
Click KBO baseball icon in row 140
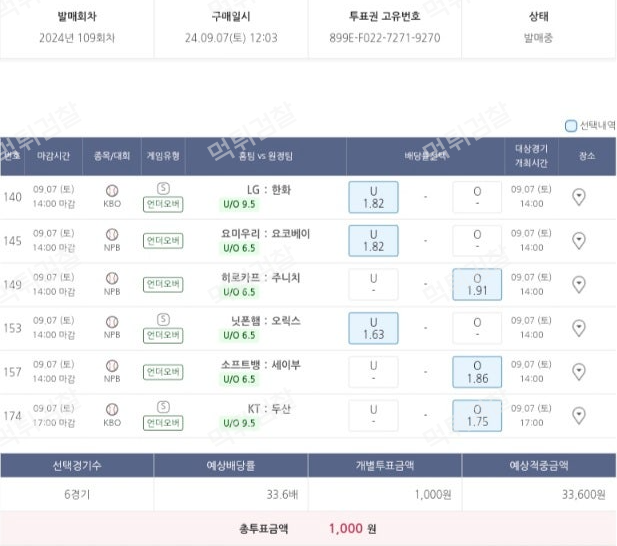pos(112,191)
